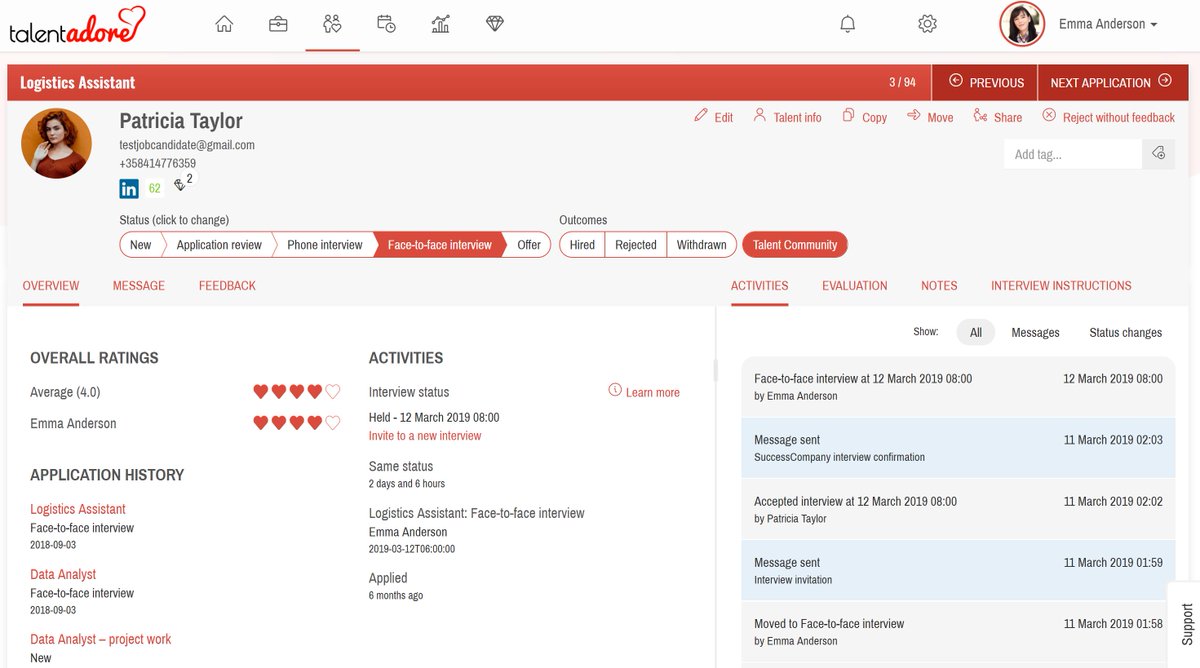Rate Emma Anderson's last empty heart
This screenshot has height=668, width=1200.
(332, 423)
